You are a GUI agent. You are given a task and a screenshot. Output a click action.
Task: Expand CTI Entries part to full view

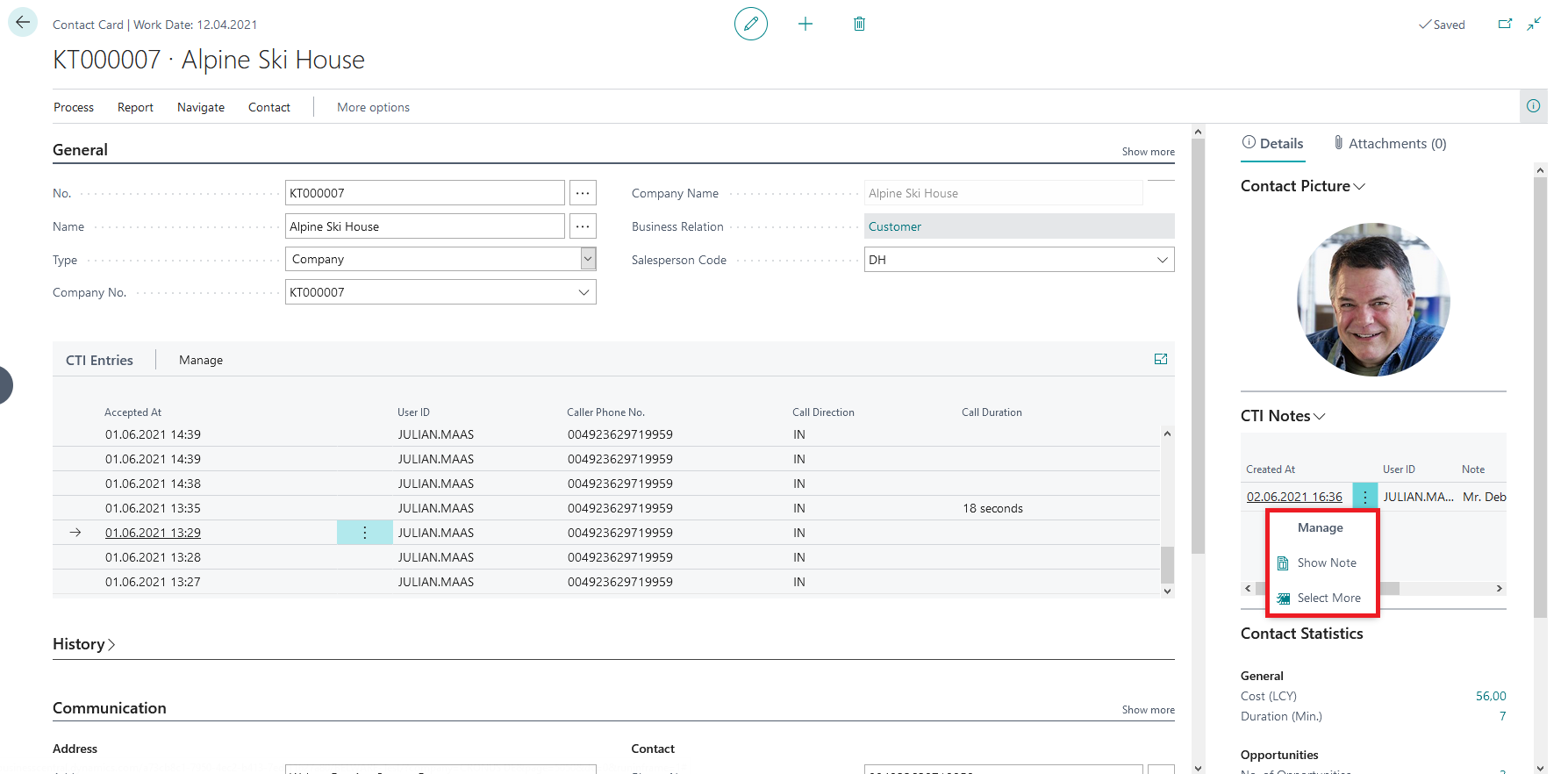pos(1161,359)
